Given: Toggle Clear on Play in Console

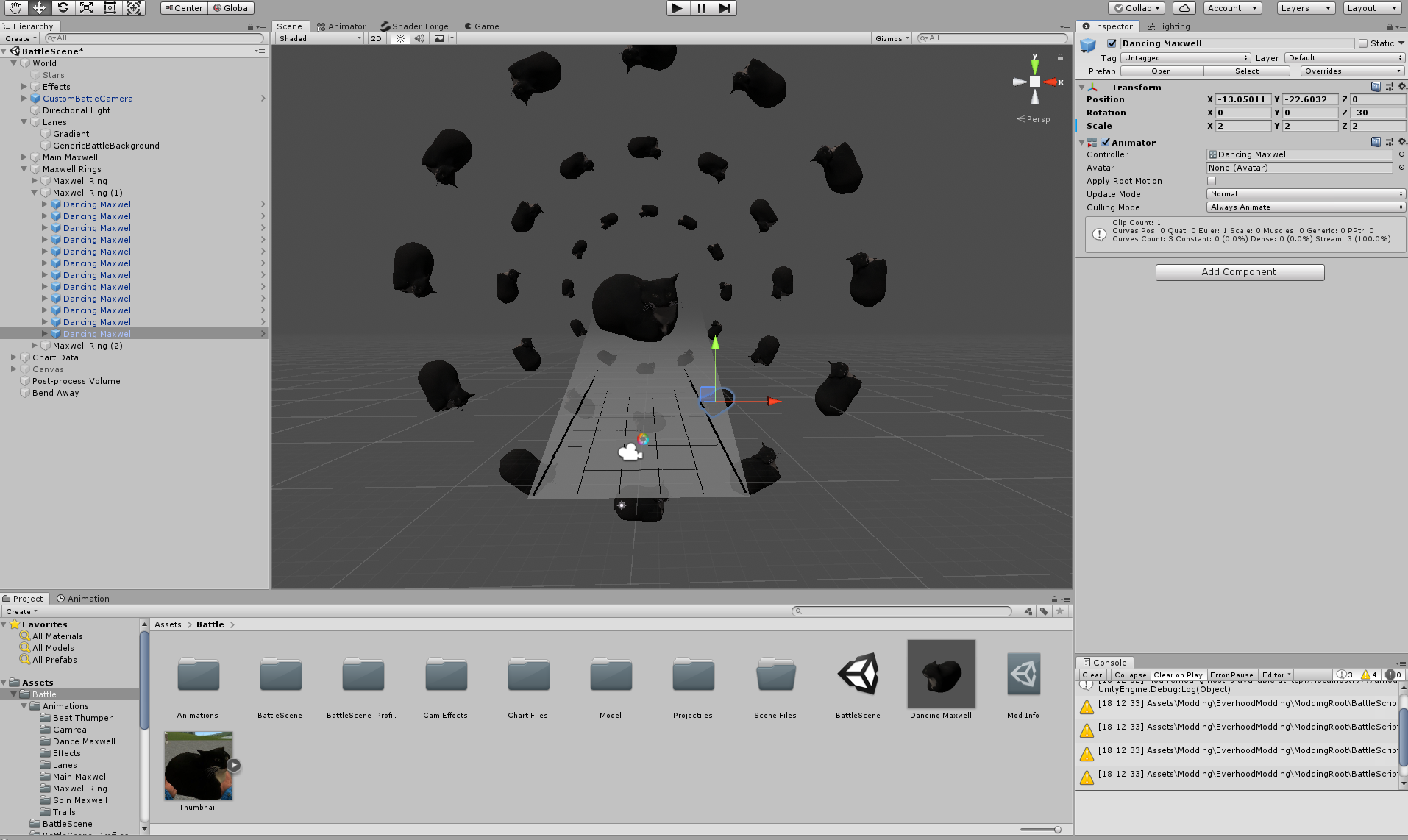Looking at the screenshot, I should click(x=1178, y=675).
